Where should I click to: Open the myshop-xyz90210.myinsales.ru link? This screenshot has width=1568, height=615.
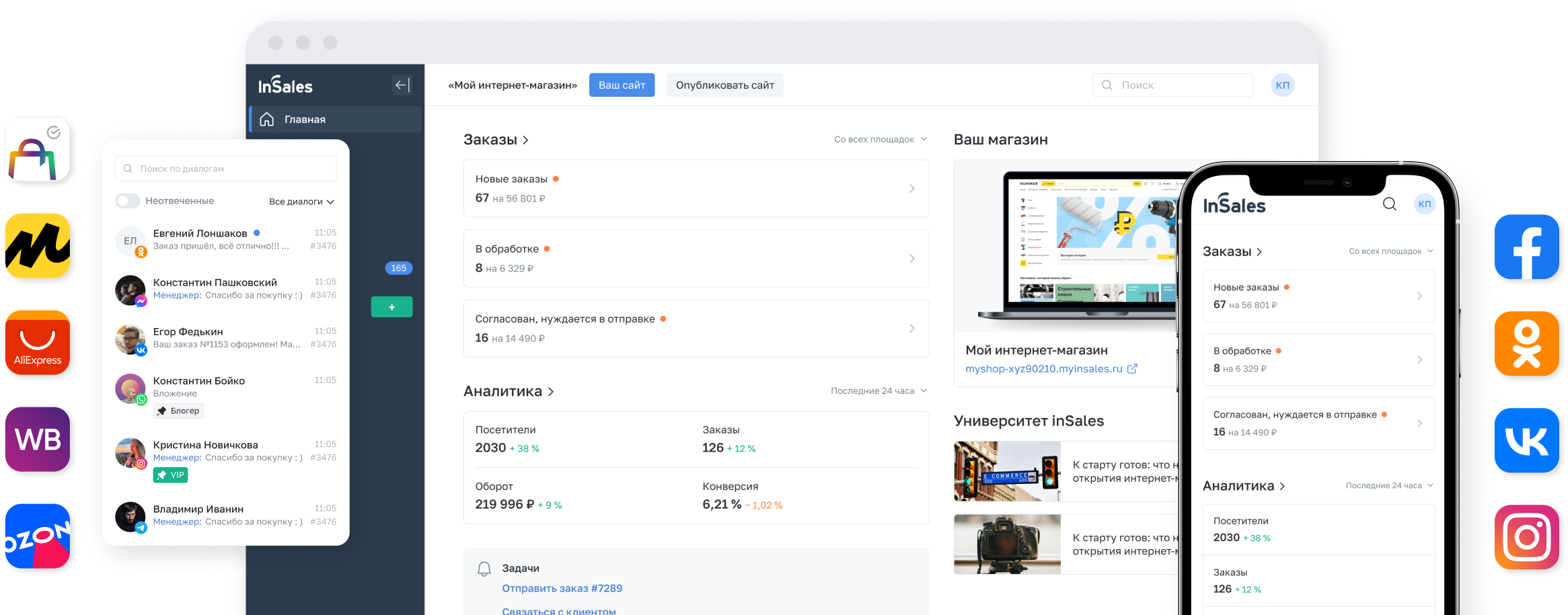point(1043,369)
